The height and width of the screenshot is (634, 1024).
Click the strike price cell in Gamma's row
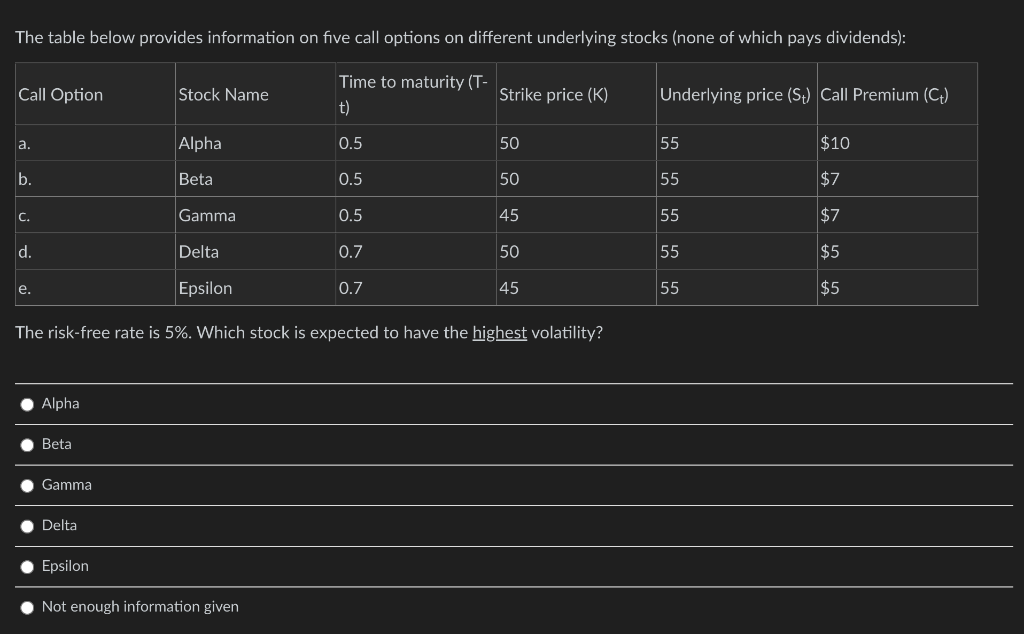pos(510,215)
